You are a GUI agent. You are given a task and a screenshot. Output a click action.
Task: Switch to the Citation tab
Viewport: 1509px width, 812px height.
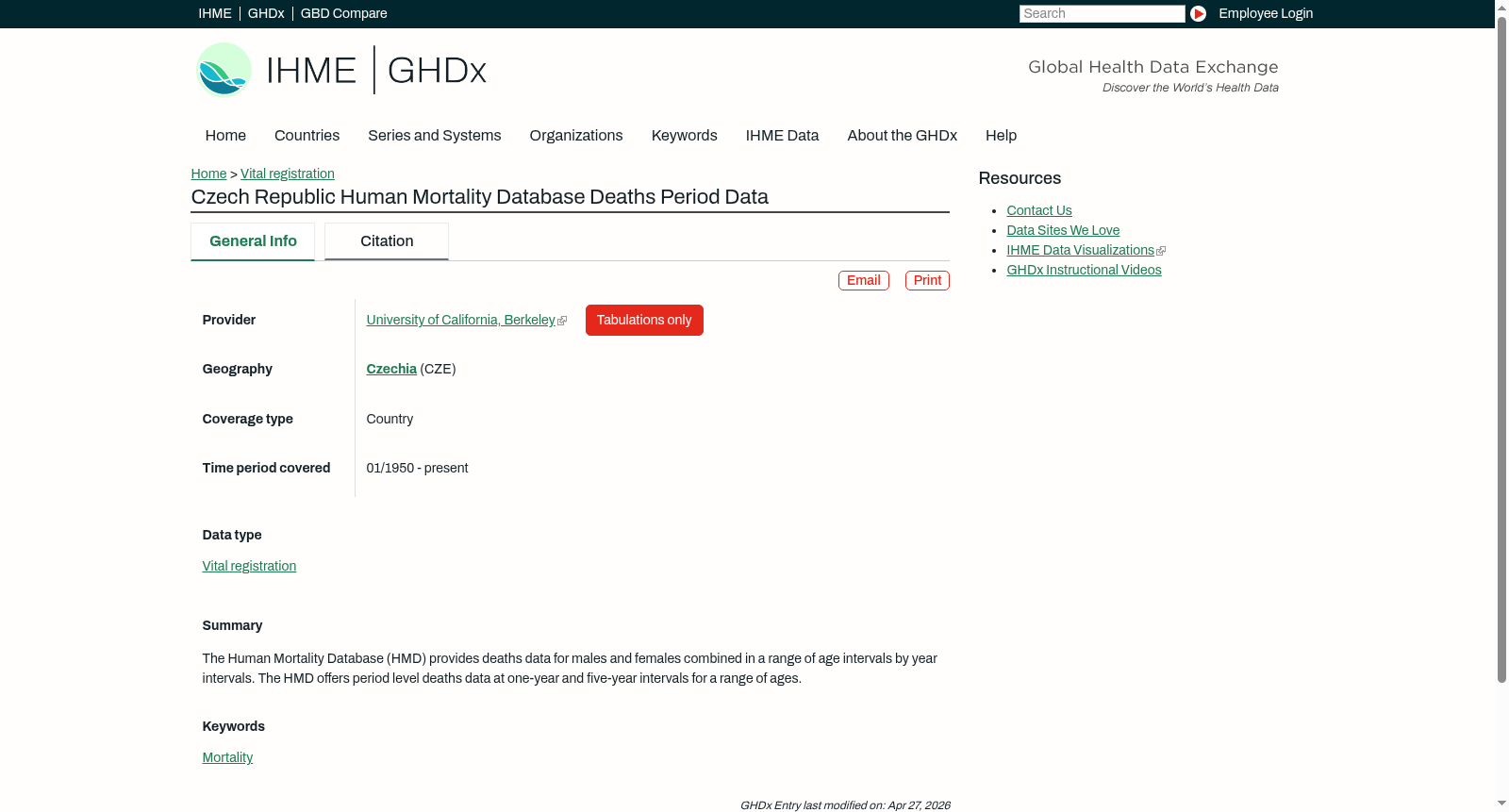tap(387, 241)
